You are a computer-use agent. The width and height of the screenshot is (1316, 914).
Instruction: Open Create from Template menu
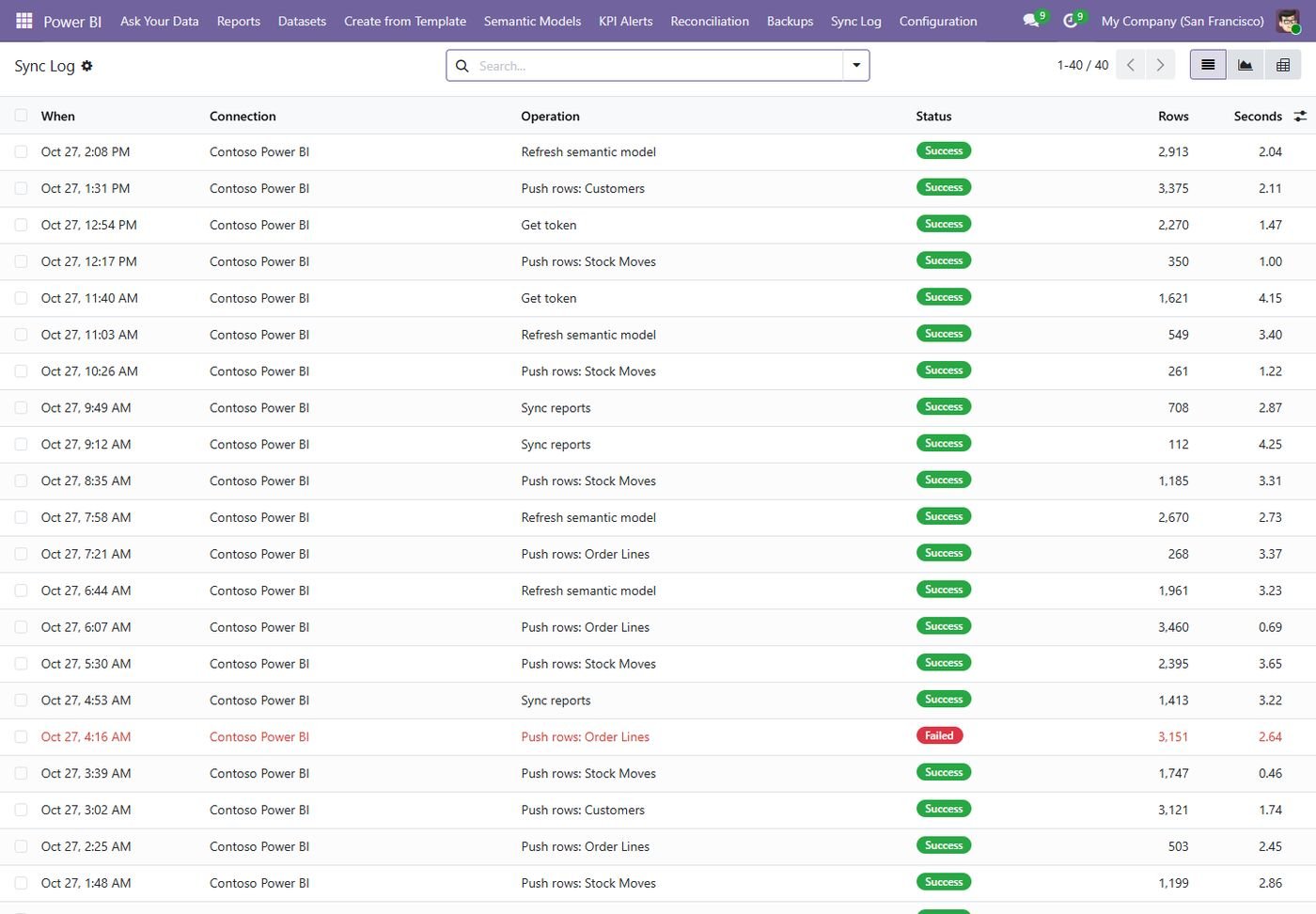[x=405, y=21]
